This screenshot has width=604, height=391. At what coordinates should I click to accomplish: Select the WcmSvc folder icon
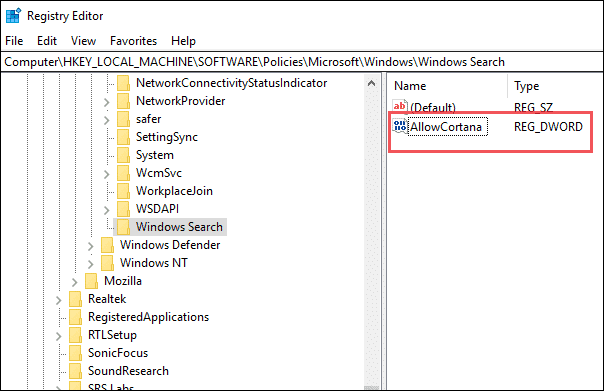pos(123,173)
